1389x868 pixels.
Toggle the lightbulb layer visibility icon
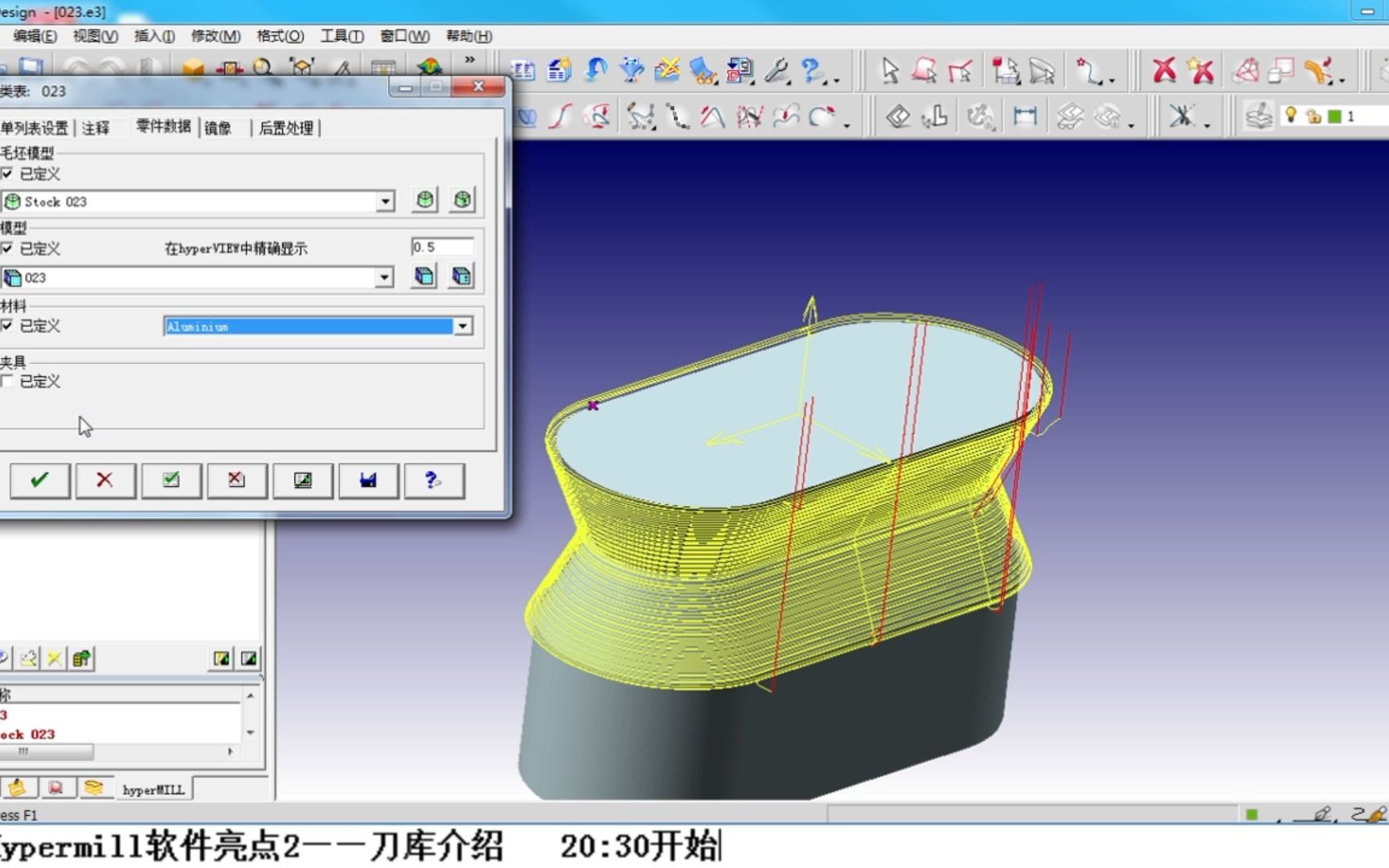point(1291,116)
